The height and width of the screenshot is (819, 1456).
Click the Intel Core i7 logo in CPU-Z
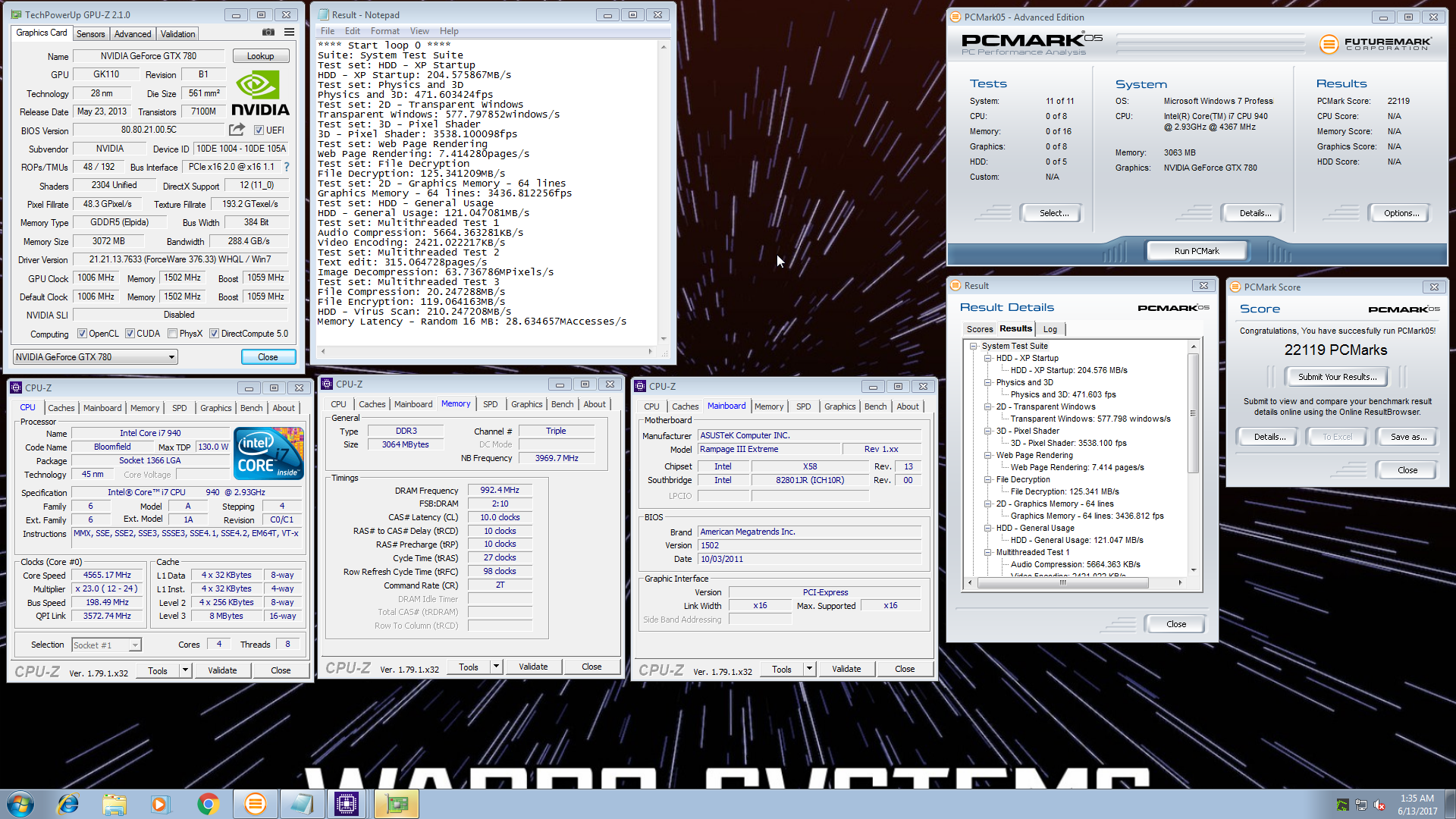click(268, 453)
